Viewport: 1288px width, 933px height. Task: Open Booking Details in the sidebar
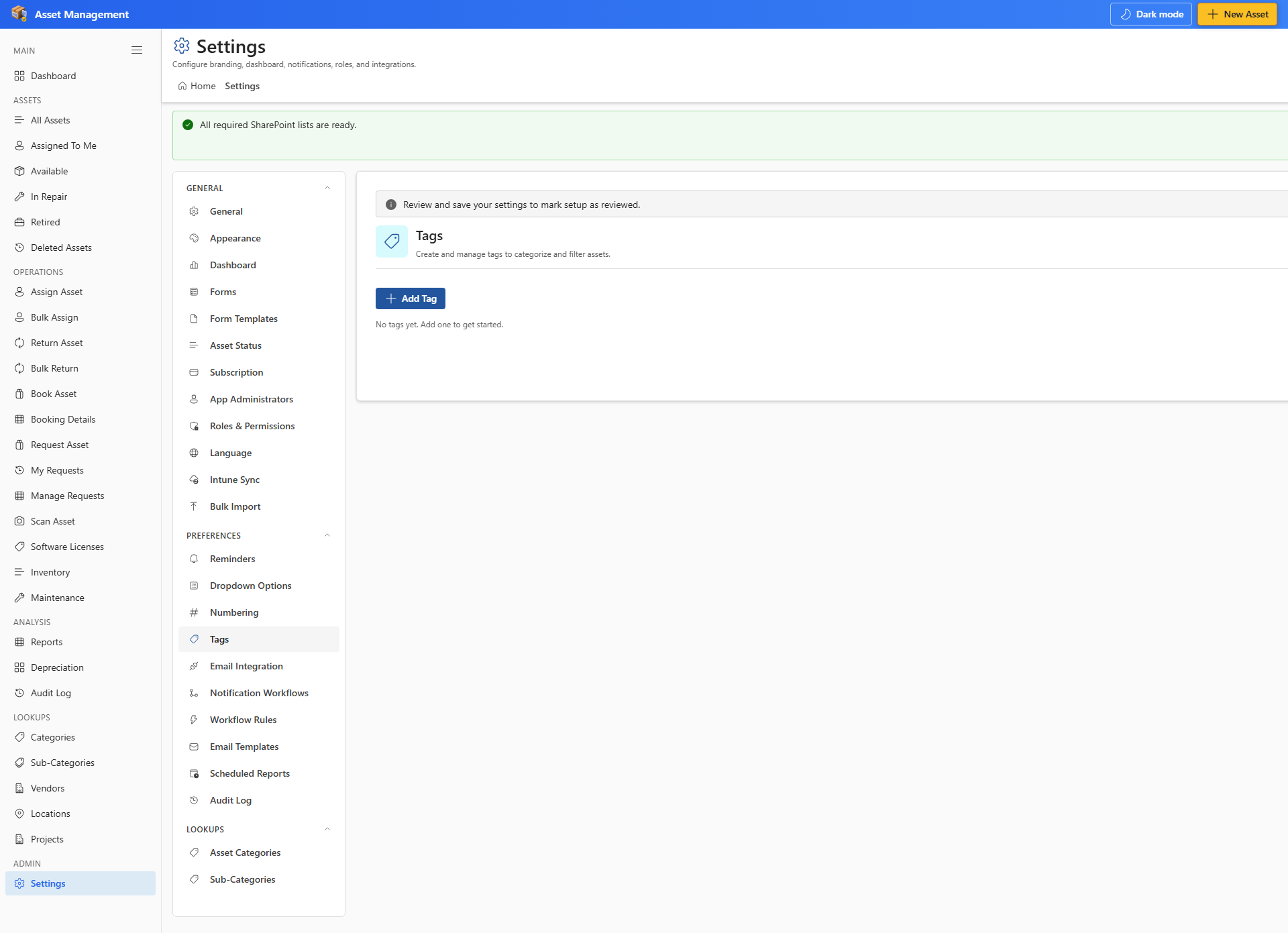[x=80, y=419]
